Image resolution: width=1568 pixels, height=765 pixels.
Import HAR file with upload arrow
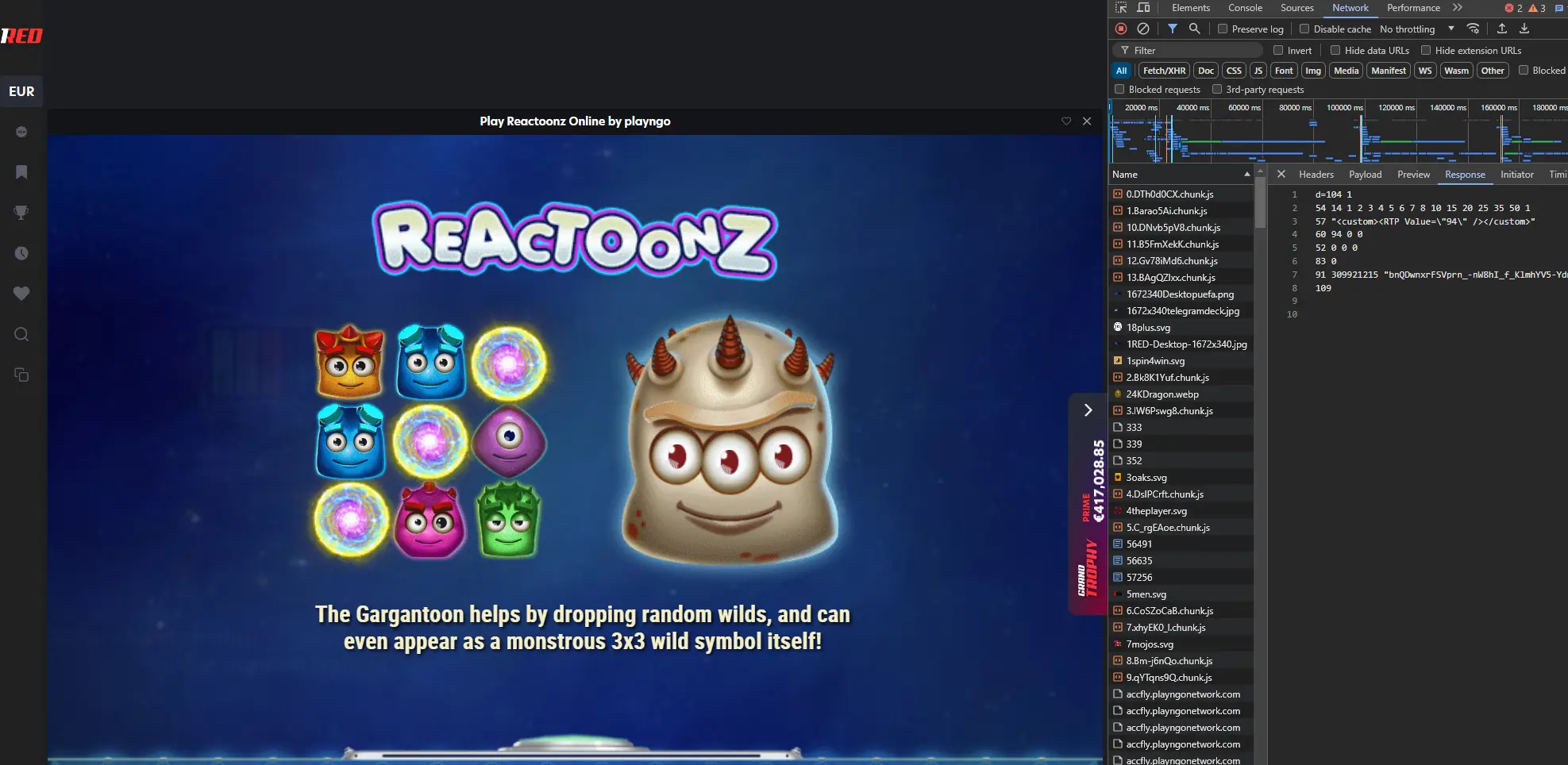coord(1502,29)
